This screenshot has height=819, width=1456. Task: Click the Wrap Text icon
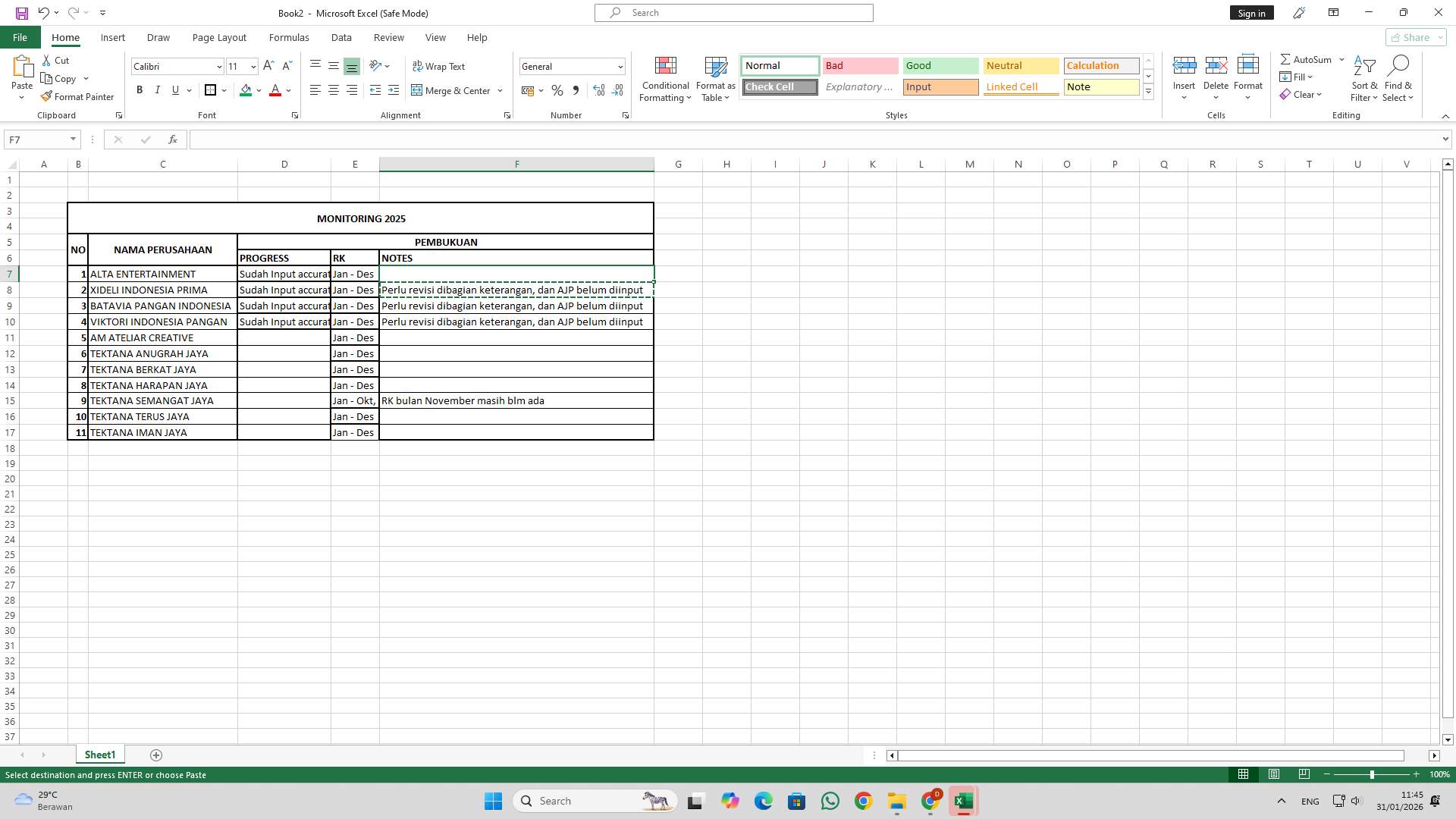click(x=440, y=66)
